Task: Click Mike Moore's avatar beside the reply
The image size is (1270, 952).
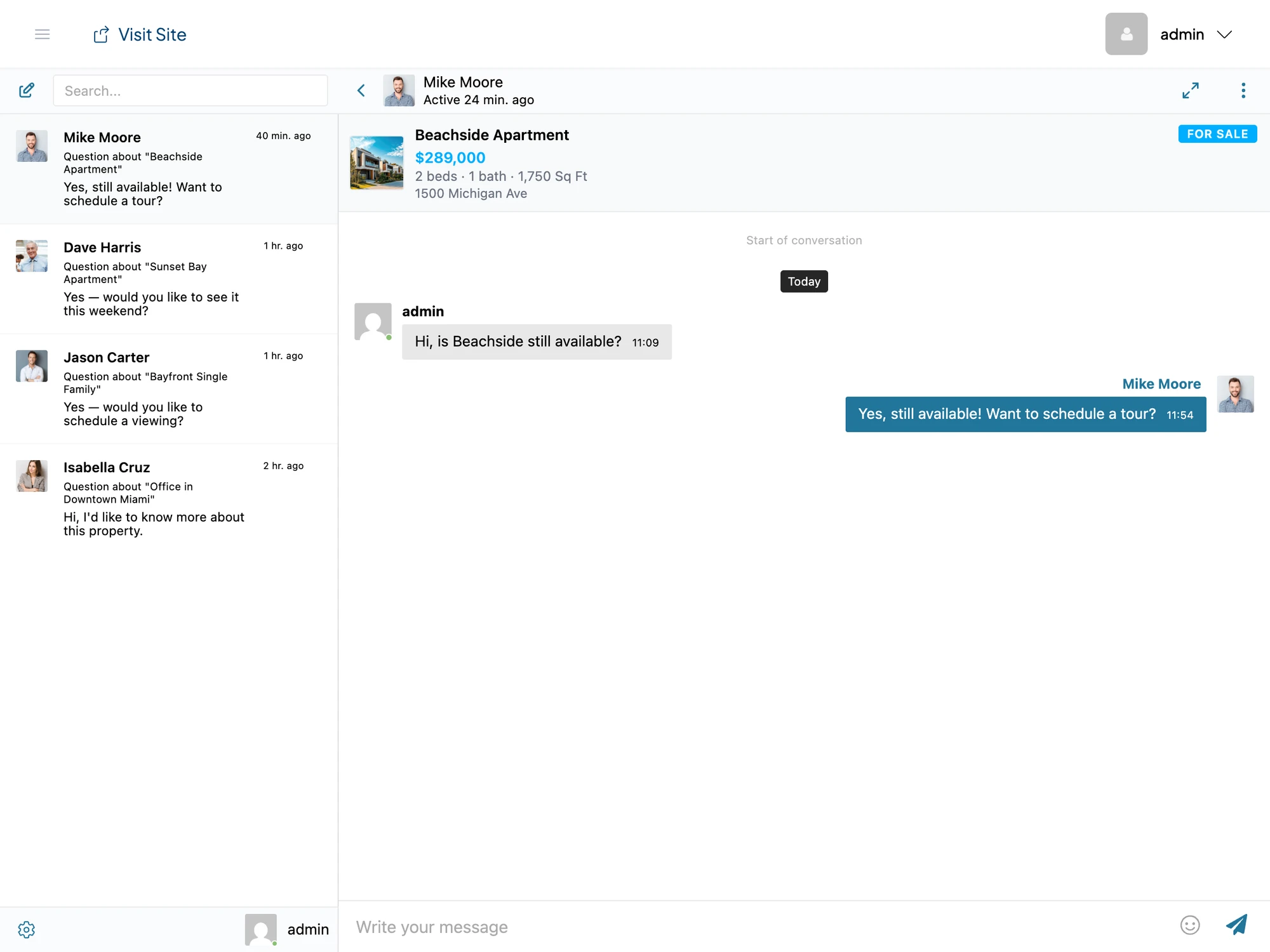Action: pos(1235,394)
